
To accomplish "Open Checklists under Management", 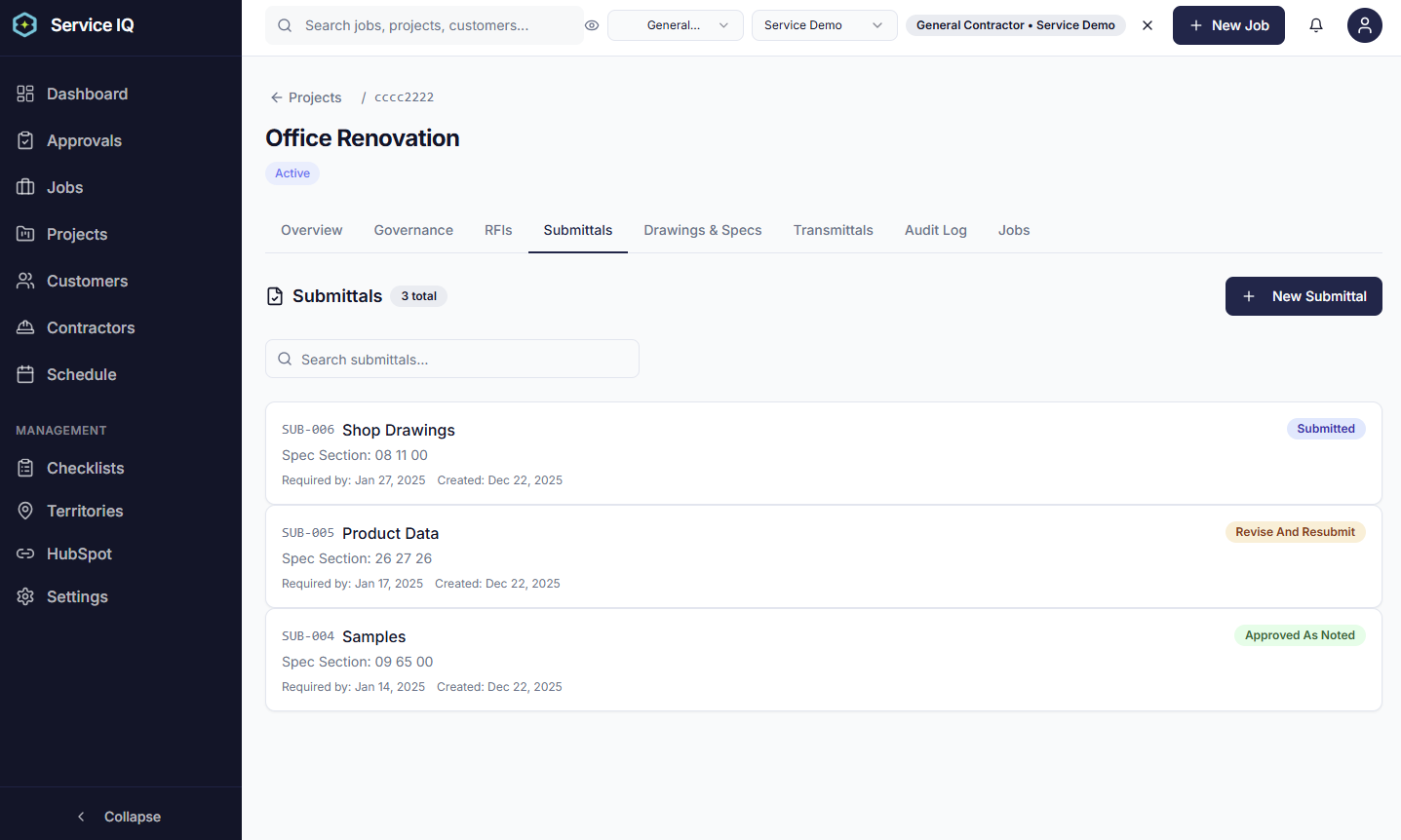I will [x=121, y=468].
